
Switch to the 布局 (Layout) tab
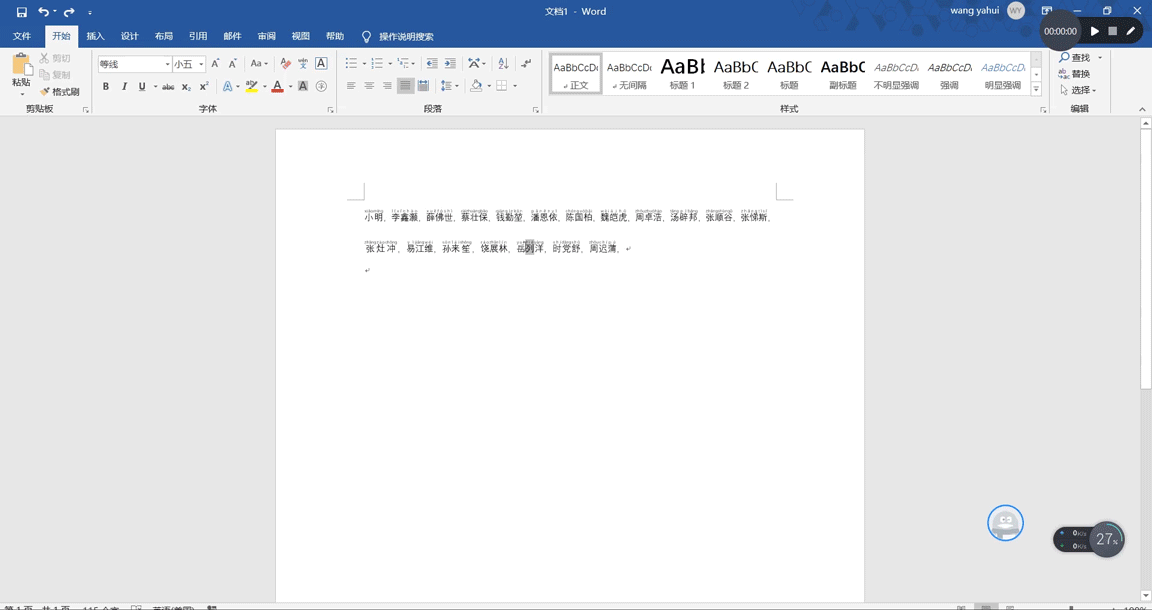pos(164,36)
